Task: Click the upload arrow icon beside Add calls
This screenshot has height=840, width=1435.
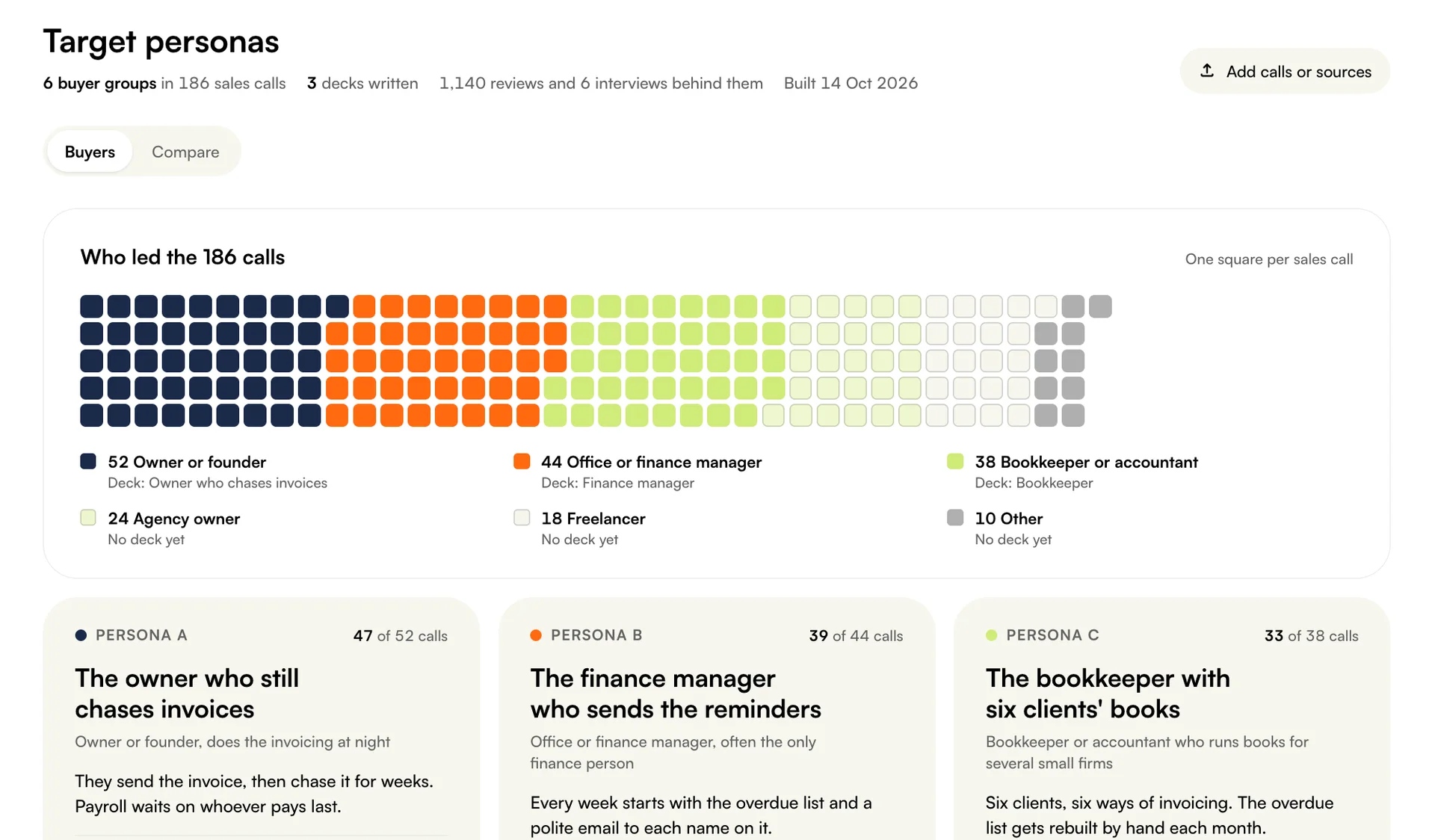Action: 1207,71
